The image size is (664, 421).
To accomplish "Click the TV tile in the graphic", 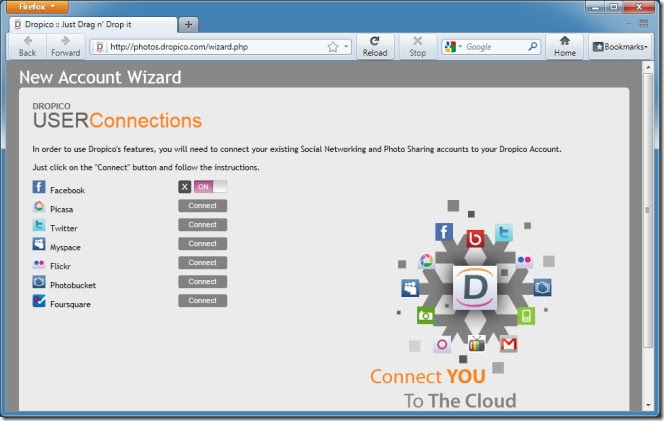I will (x=477, y=343).
